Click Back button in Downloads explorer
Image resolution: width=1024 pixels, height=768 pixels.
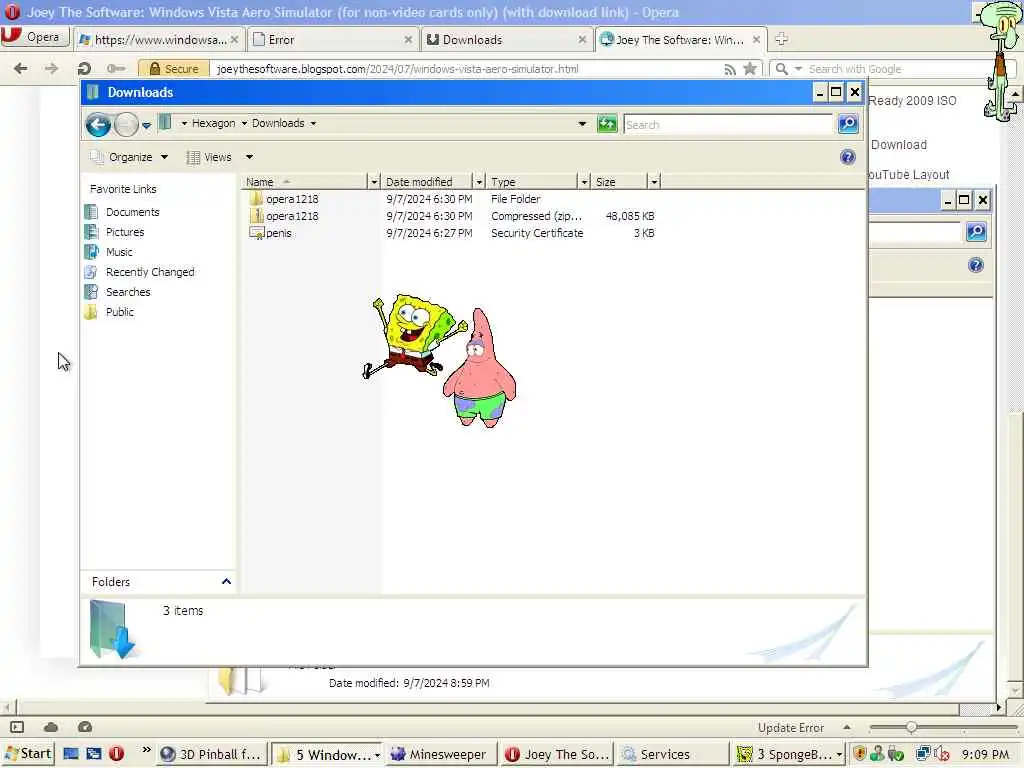click(x=99, y=124)
